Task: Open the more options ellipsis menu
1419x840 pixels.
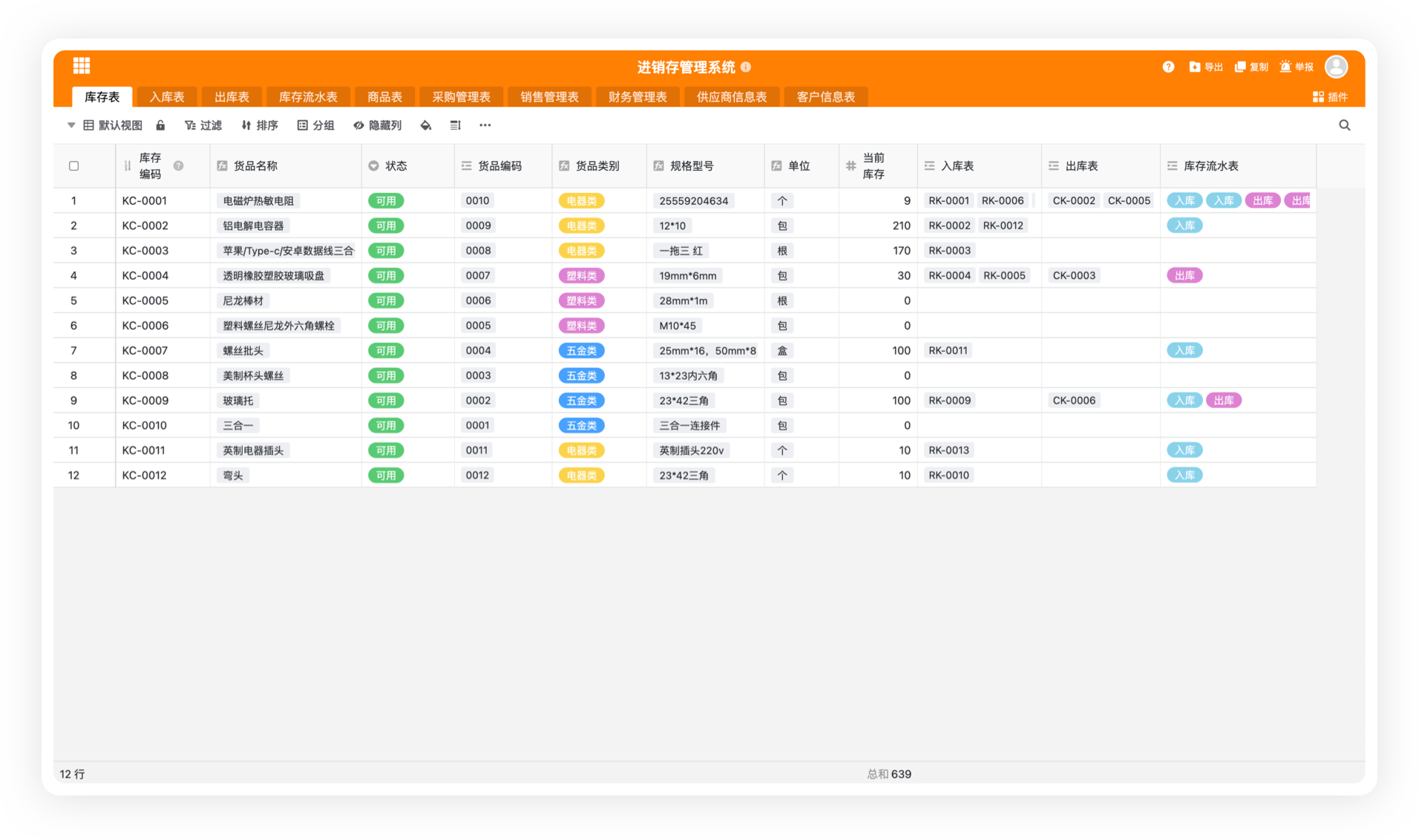Action: (x=485, y=125)
